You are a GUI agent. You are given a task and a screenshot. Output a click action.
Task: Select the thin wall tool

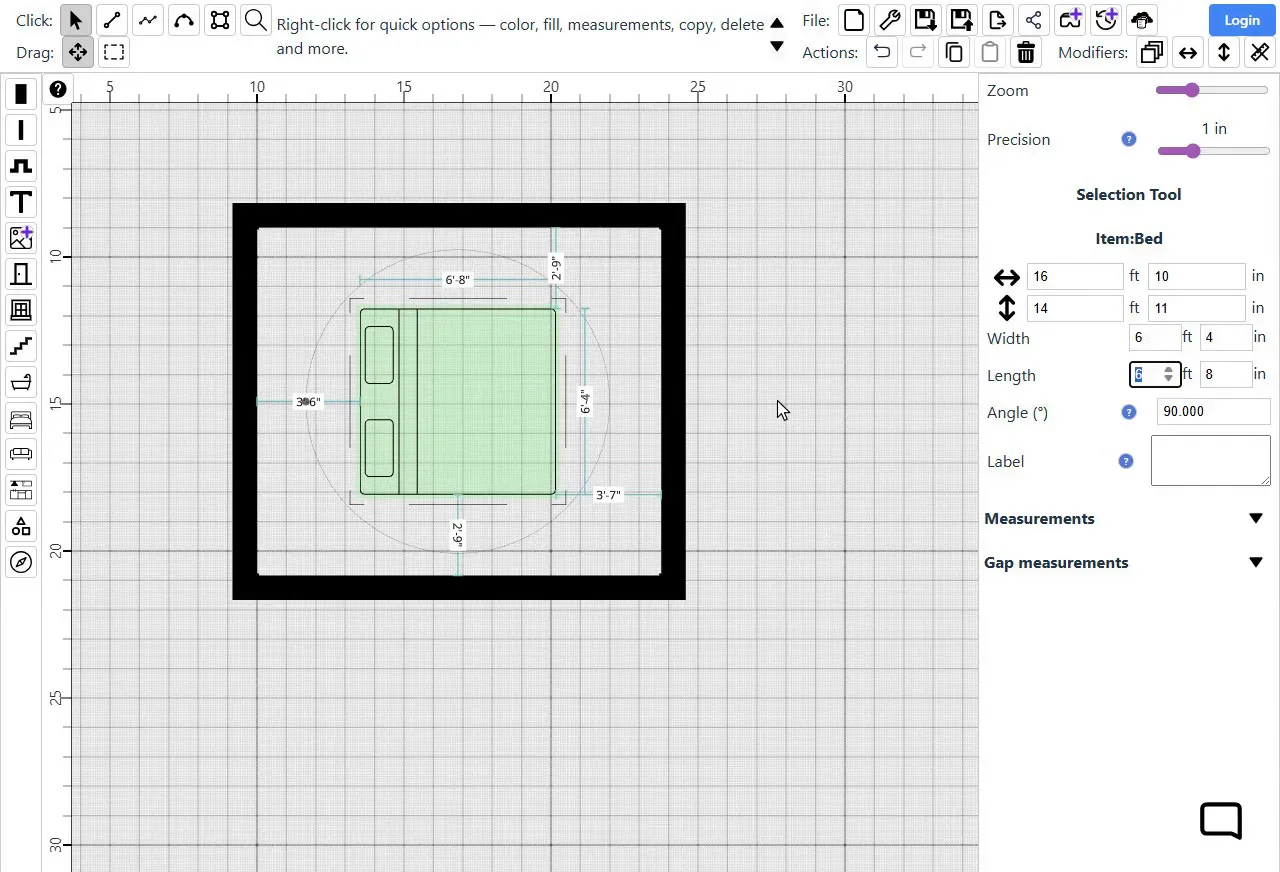pos(21,130)
